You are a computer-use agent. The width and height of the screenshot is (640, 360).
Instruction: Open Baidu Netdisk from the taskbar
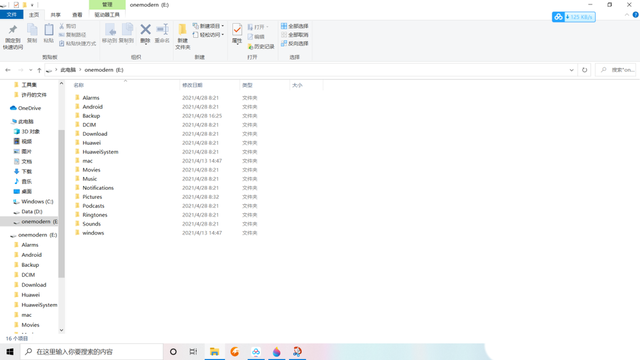click(x=256, y=351)
